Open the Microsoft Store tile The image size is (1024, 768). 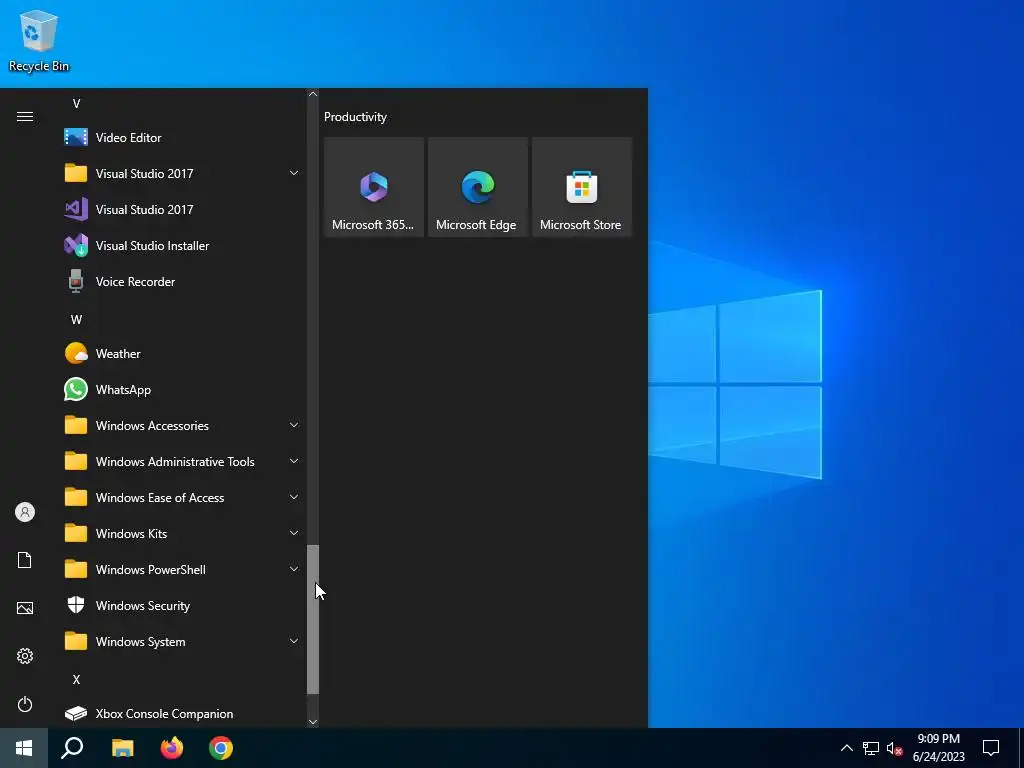pyautogui.click(x=581, y=187)
